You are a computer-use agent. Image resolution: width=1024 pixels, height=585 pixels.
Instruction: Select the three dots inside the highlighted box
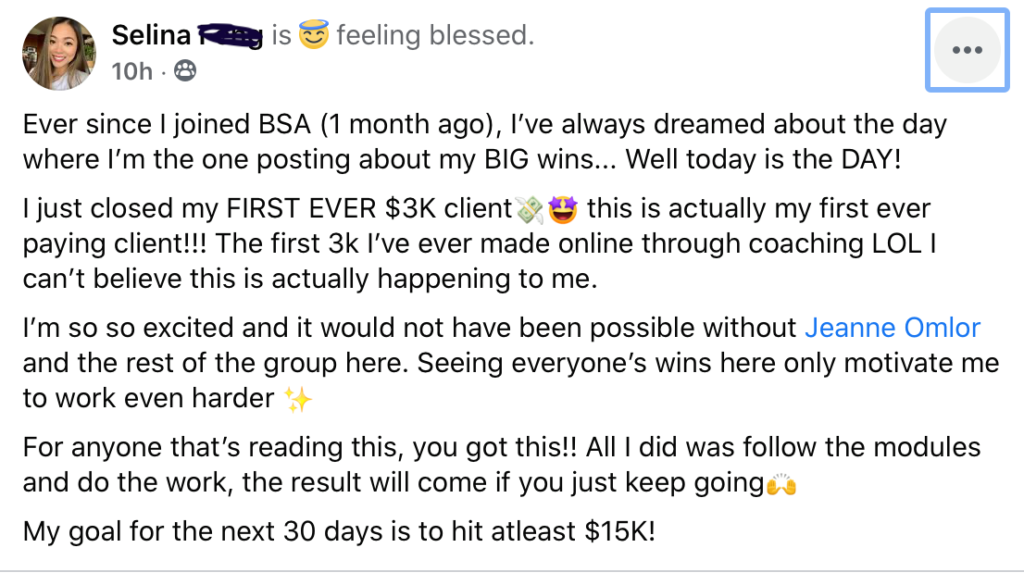tap(966, 52)
